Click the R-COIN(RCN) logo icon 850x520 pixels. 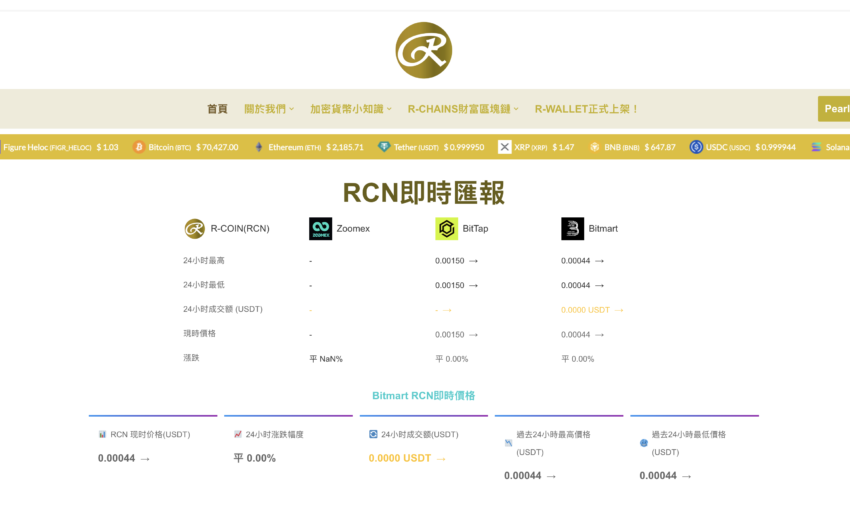[195, 229]
